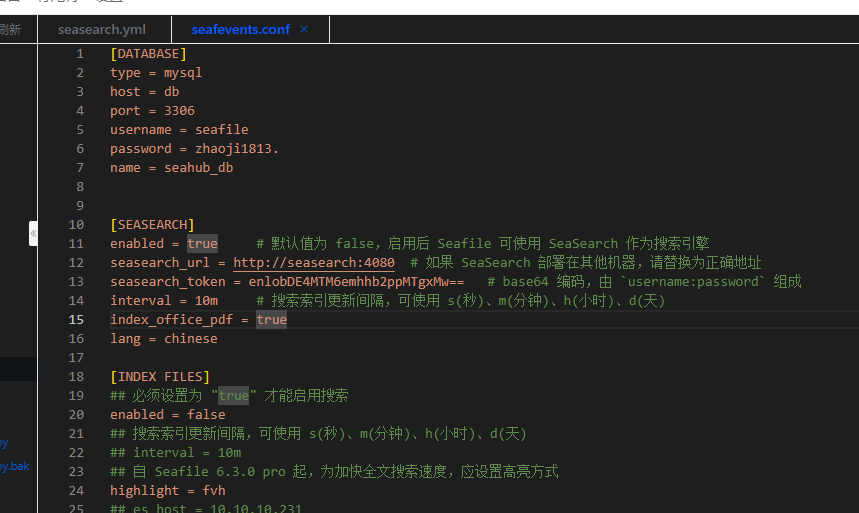This screenshot has width=859, height=513.
Task: Click 'true' after index_office_pdf
Action: pyautogui.click(x=271, y=320)
